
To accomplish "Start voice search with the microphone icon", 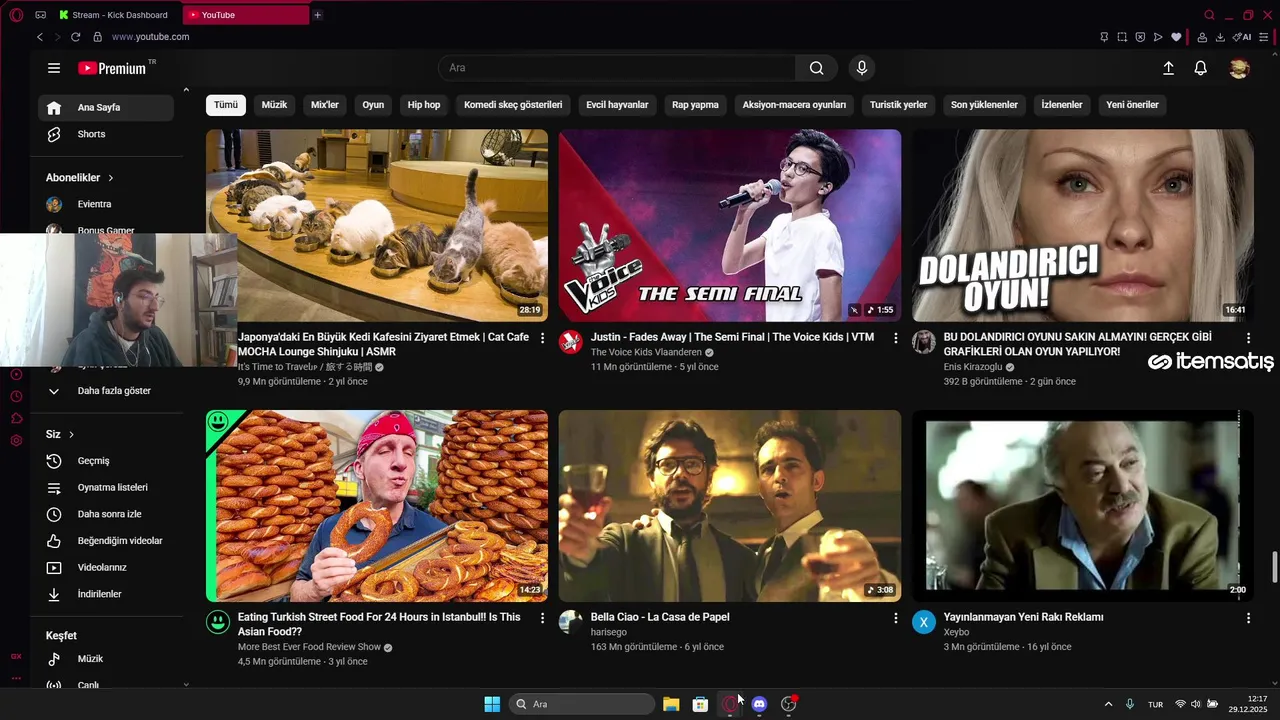I will (x=862, y=68).
